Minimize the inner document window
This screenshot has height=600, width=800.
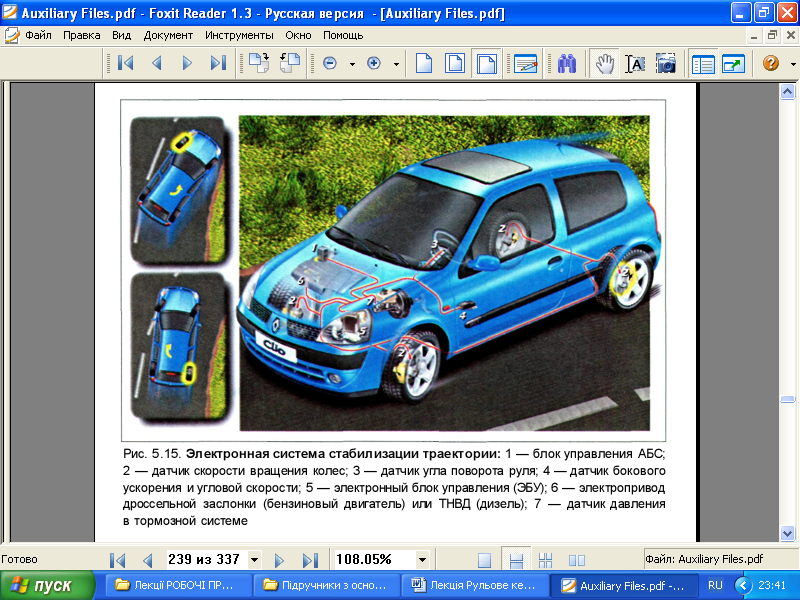tap(754, 35)
